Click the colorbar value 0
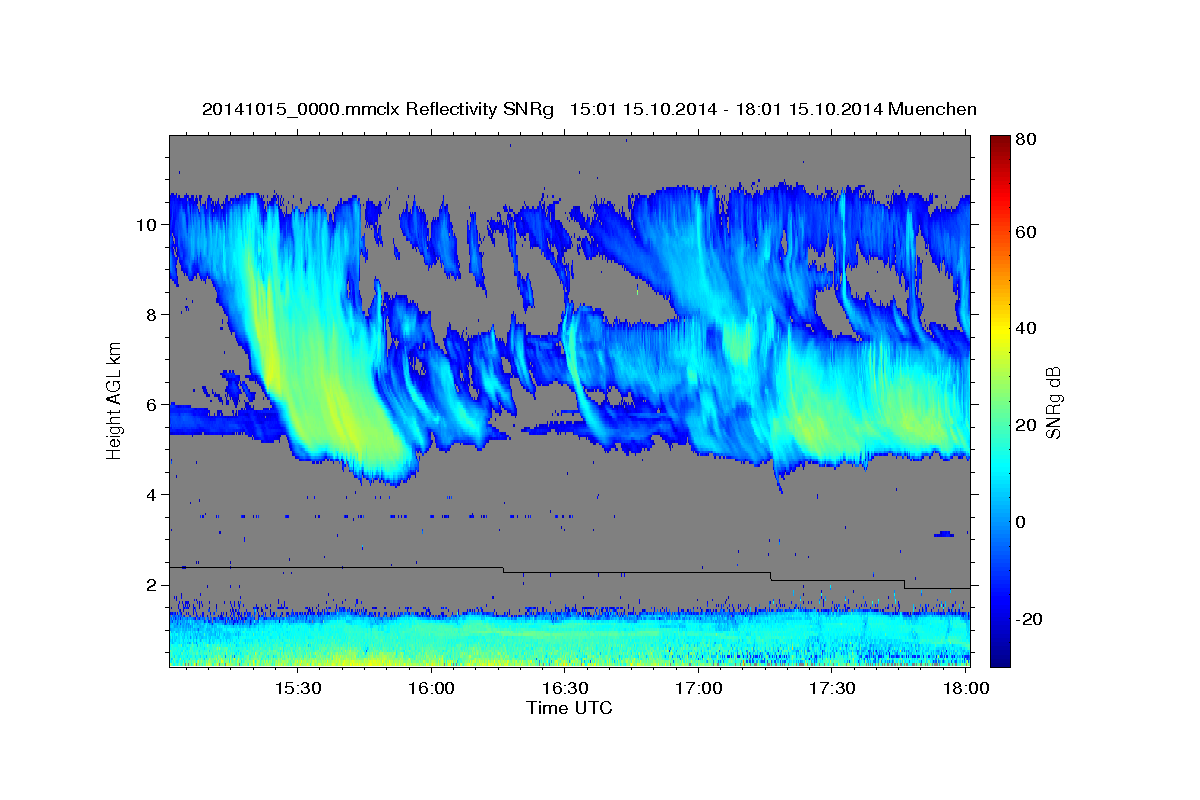 pyautogui.click(x=1021, y=522)
